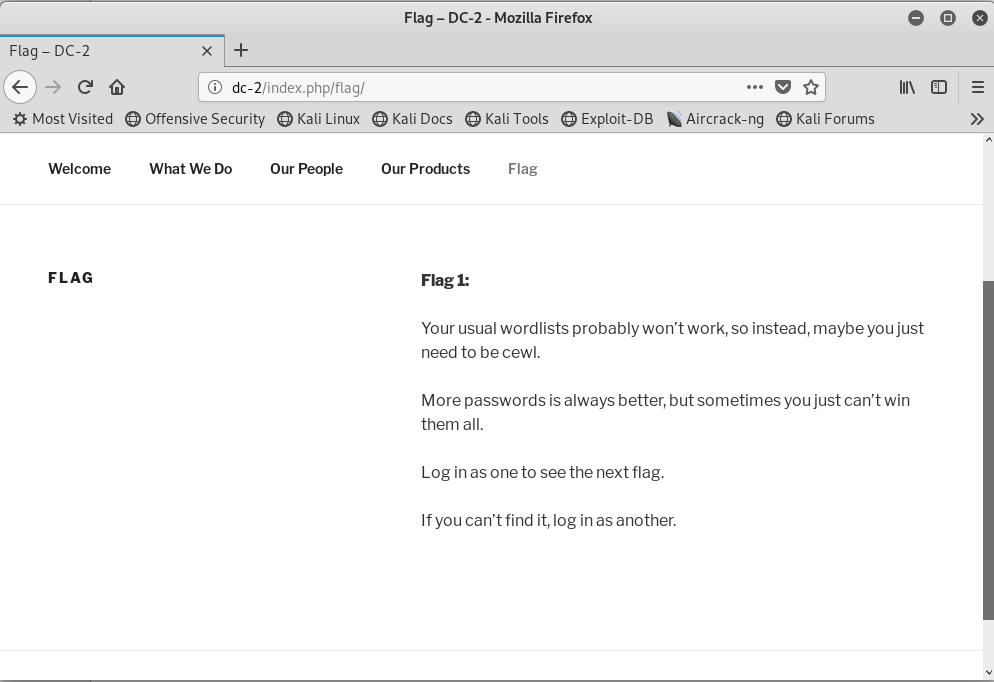
Task: Bookmark this page with the star
Action: pos(811,87)
